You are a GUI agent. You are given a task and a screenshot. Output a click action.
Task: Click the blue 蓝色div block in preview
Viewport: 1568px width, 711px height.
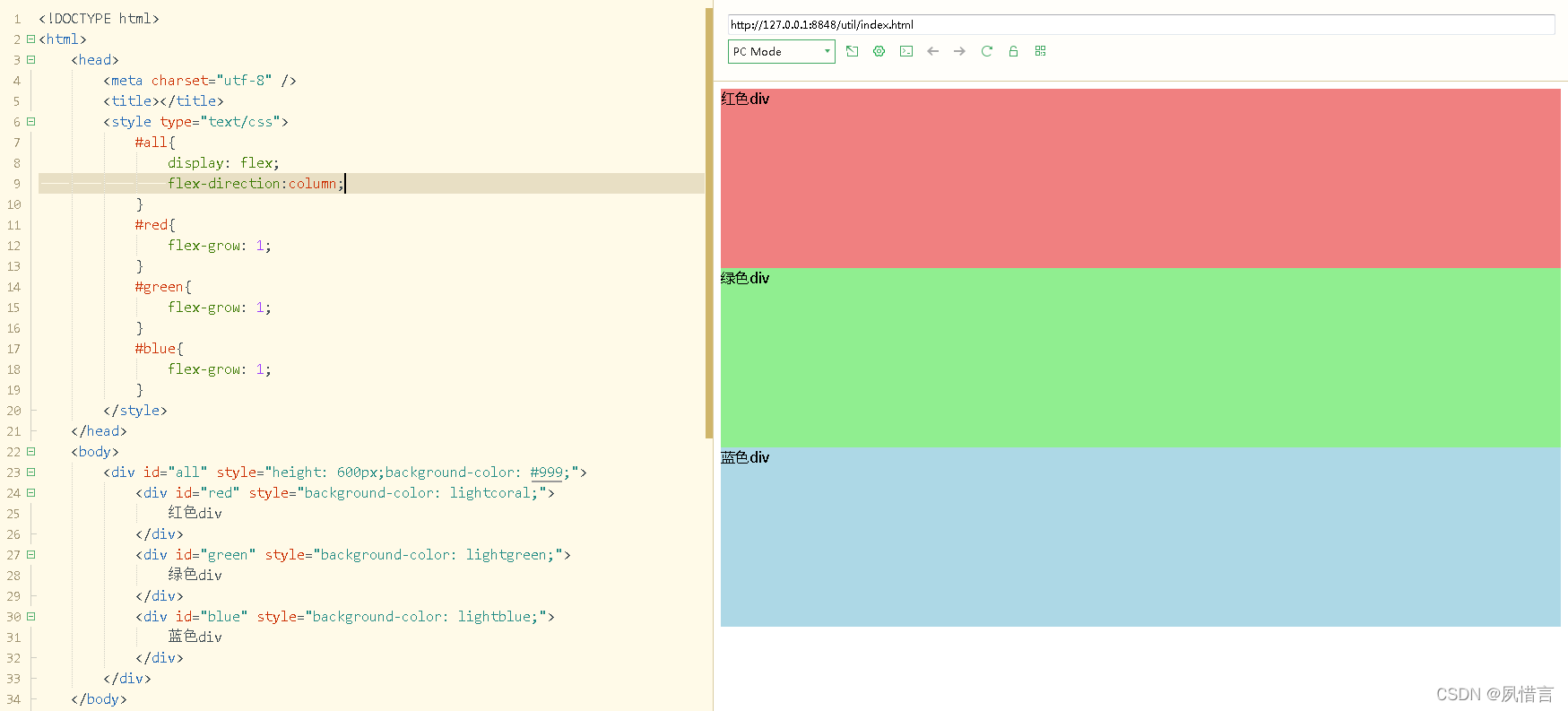[x=1140, y=537]
